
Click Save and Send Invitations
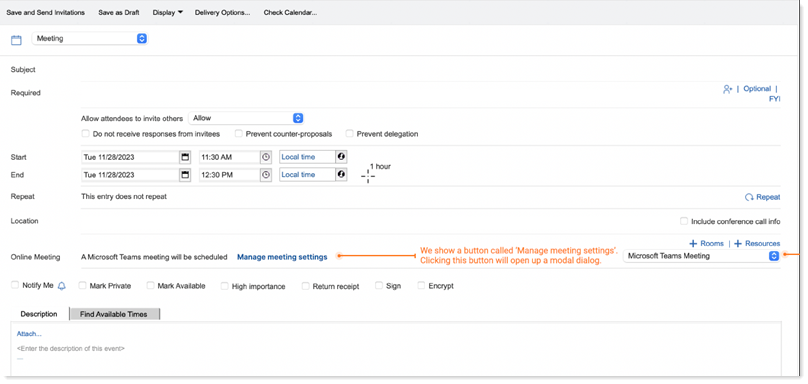tap(45, 12)
